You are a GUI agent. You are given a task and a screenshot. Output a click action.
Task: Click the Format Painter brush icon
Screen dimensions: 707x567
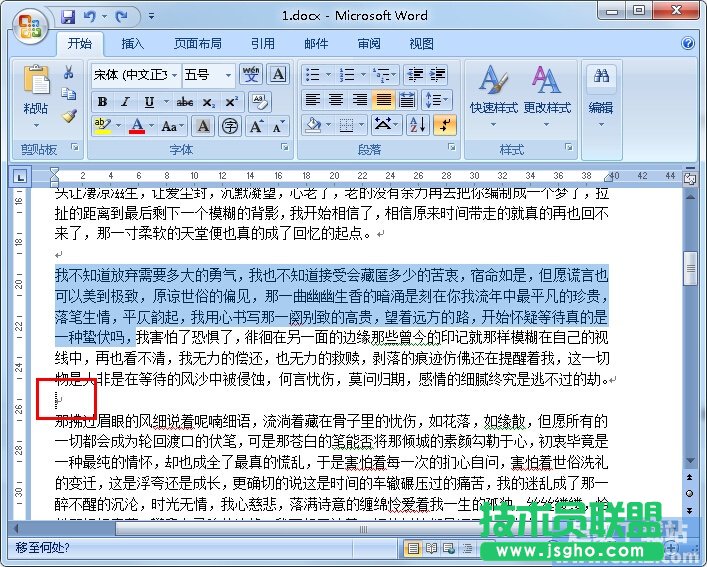(x=69, y=116)
